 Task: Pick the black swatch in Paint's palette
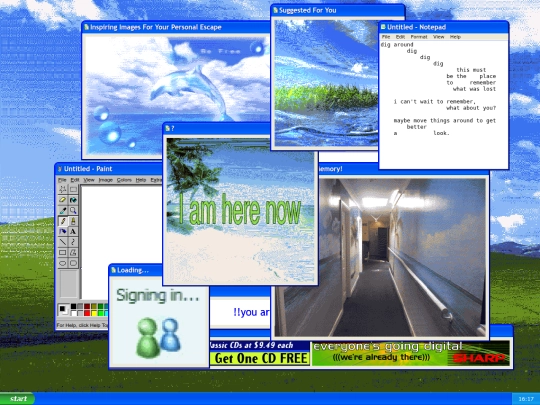(73, 306)
